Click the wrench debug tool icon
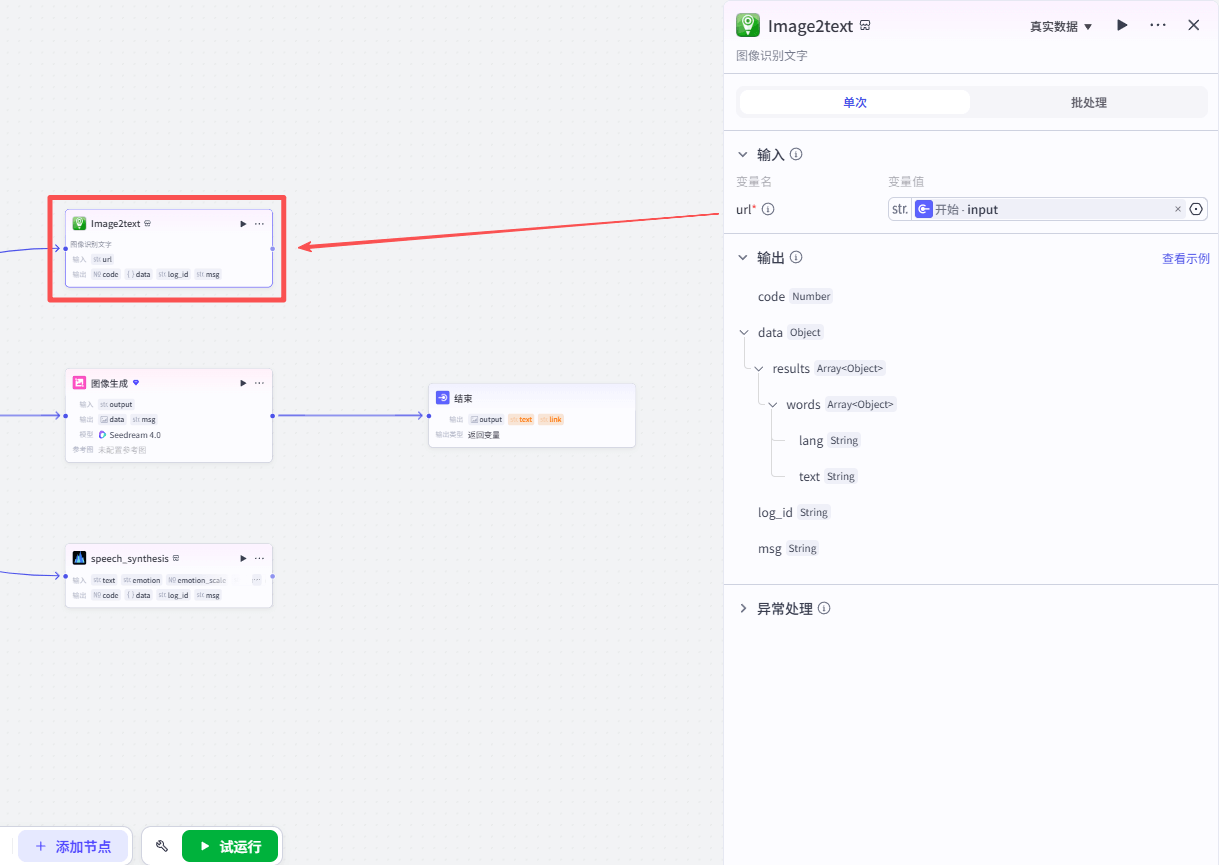Screen dimensions: 1219x865 (x=162, y=846)
